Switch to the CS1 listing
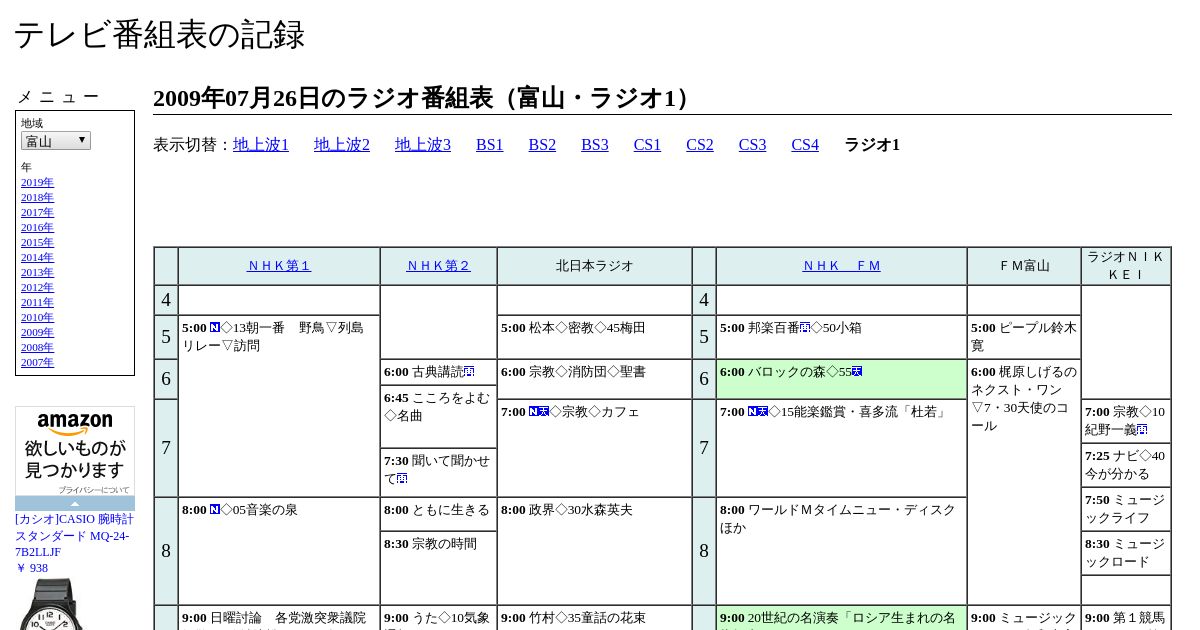This screenshot has height=630, width=1200. click(x=647, y=145)
